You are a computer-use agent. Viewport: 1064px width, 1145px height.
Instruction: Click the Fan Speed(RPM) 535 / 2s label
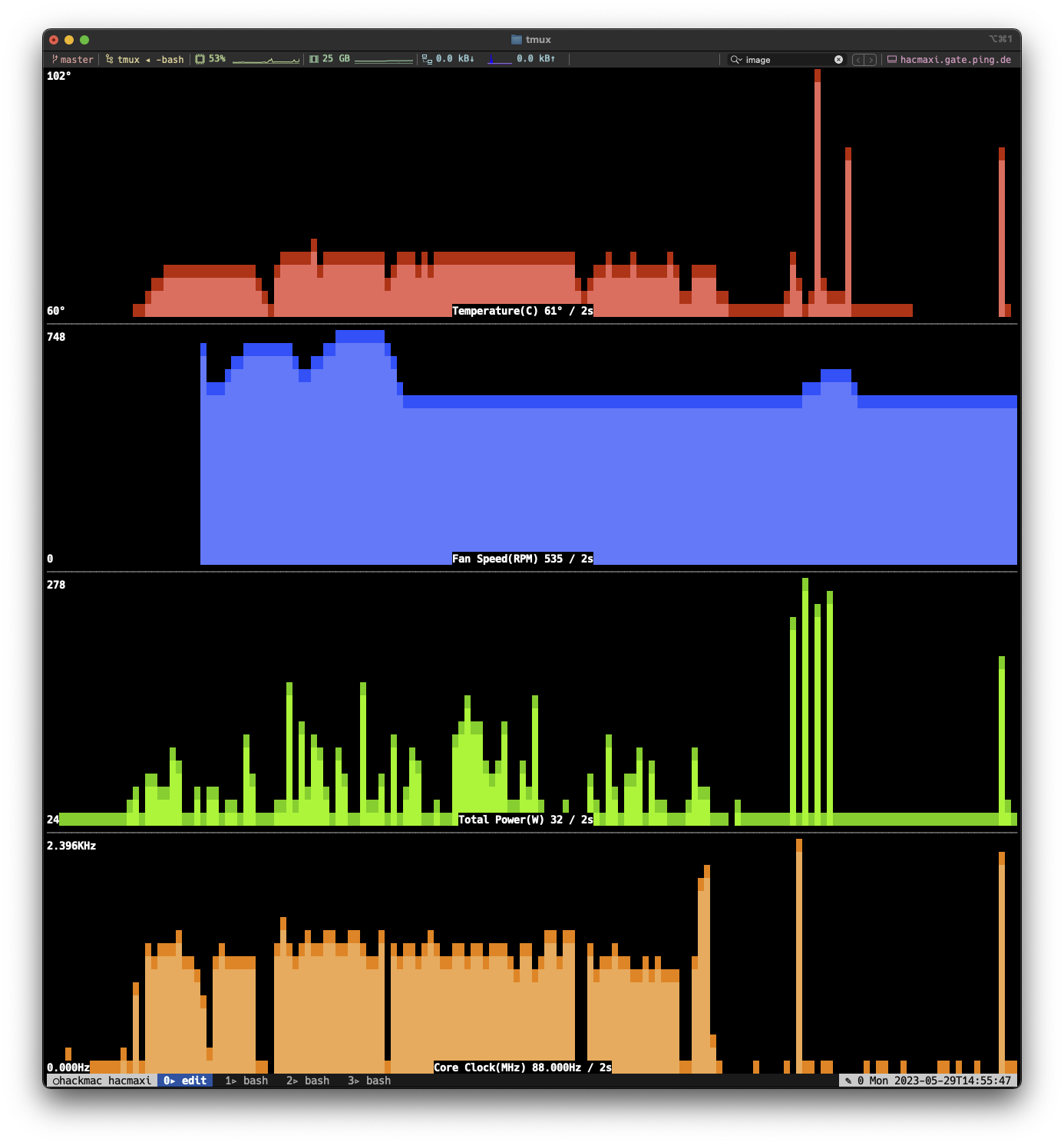tap(523, 559)
